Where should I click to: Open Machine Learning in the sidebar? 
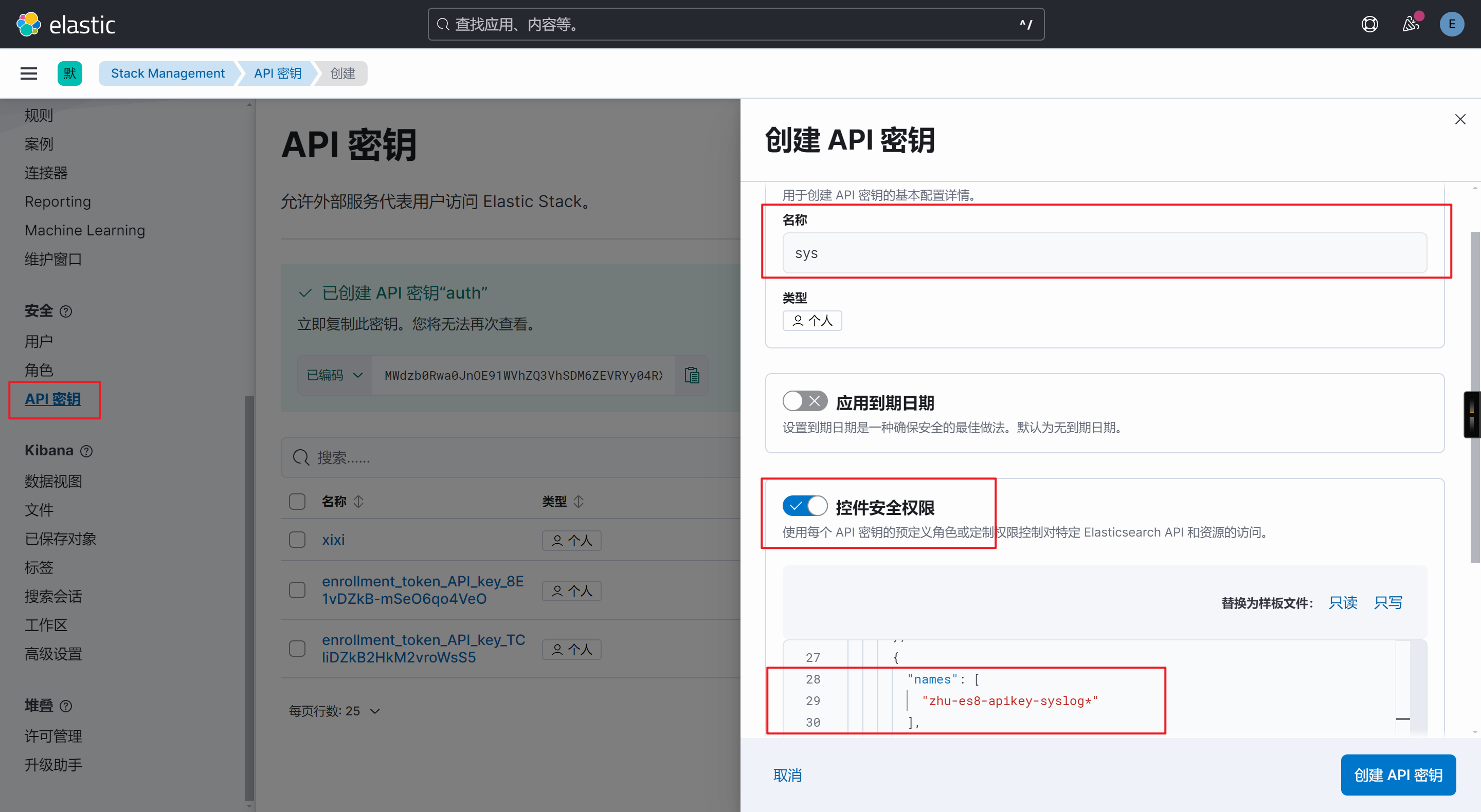(x=84, y=230)
